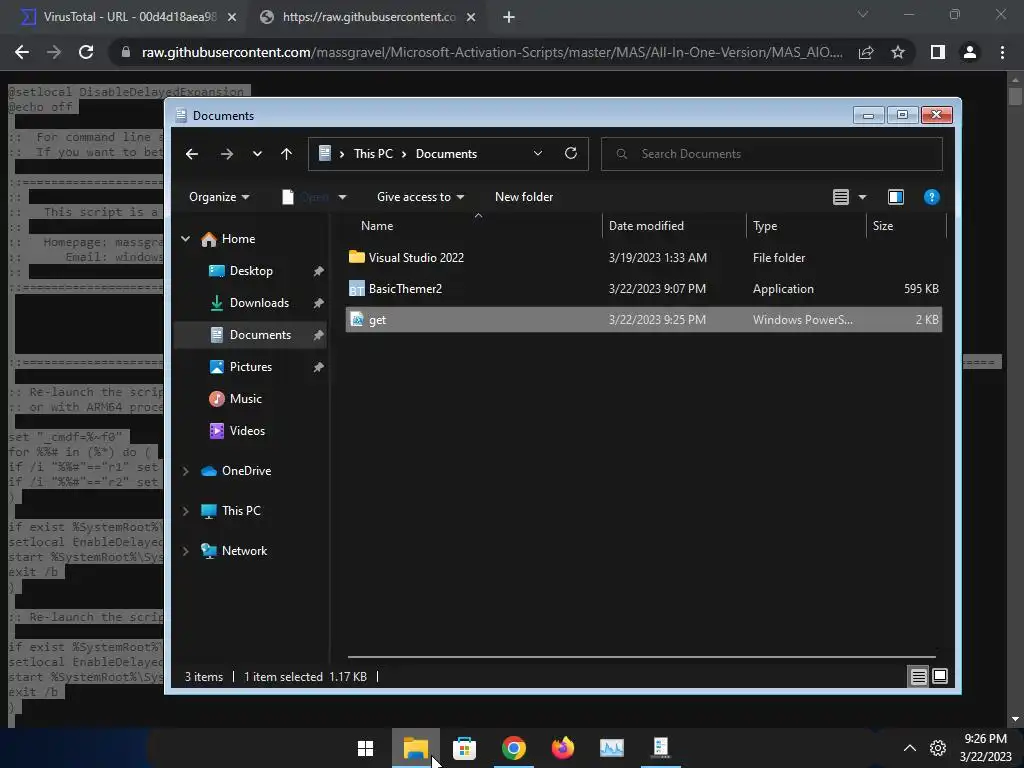Unpin Desktop pin icon
The height and width of the screenshot is (768, 1024).
coord(318,271)
